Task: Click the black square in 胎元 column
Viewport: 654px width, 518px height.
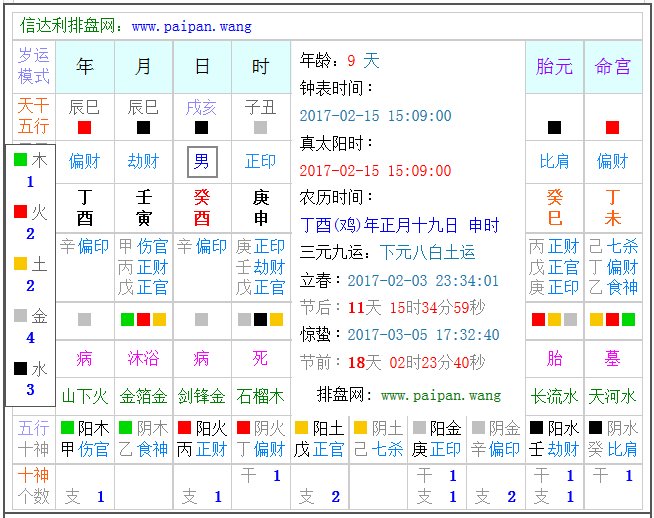Action: click(554, 128)
